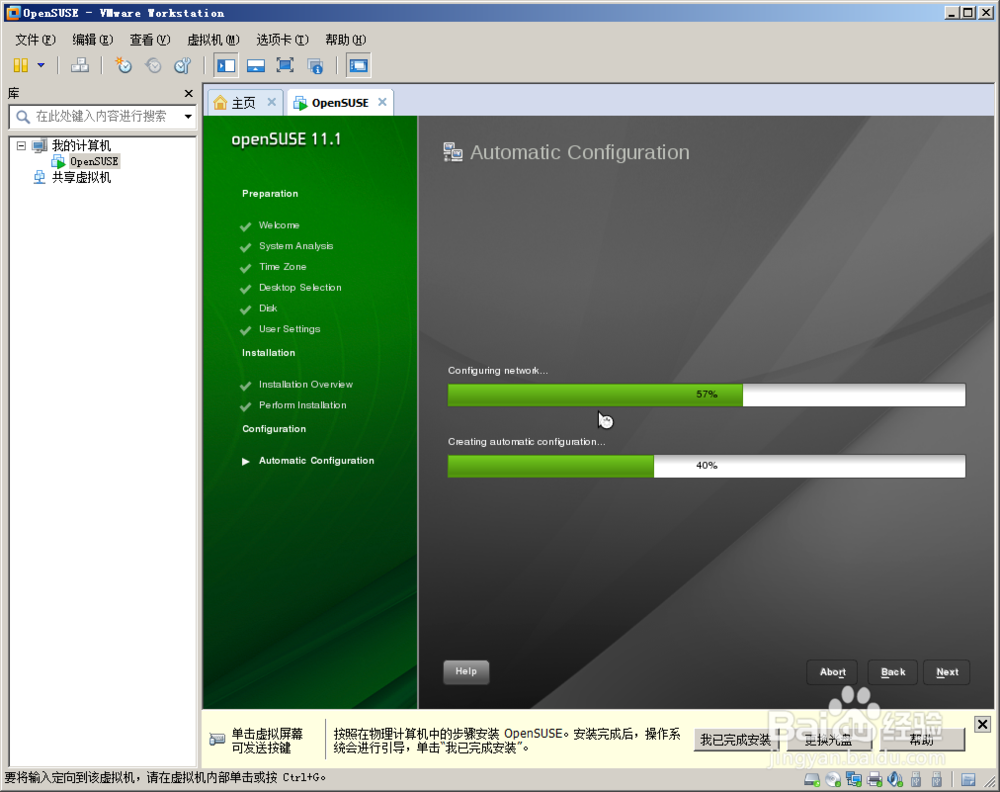Screen dimensions: 1000x792
Task: Open the 虚拟机 menu
Action: [213, 40]
